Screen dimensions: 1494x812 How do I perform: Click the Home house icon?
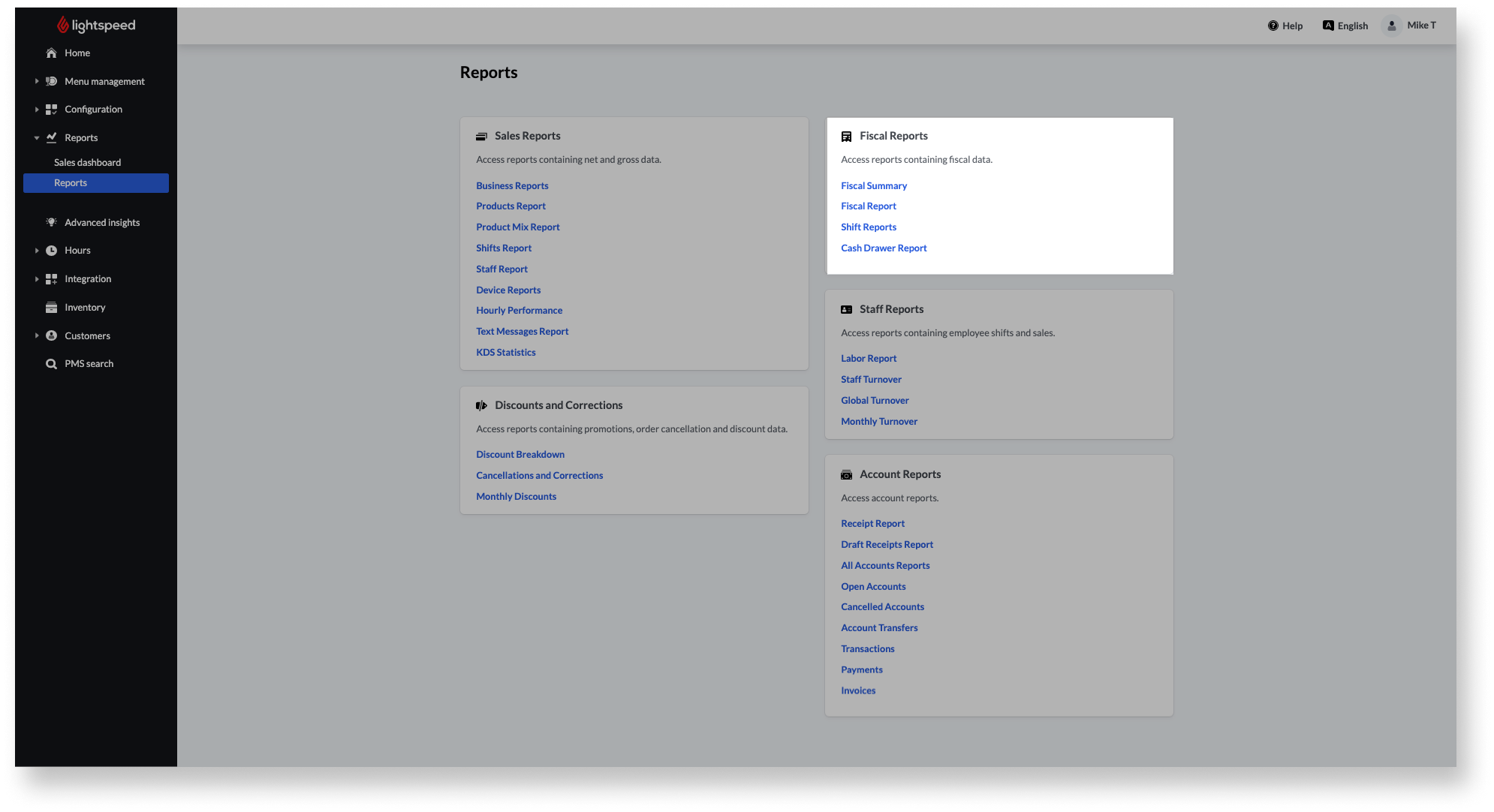(x=51, y=53)
